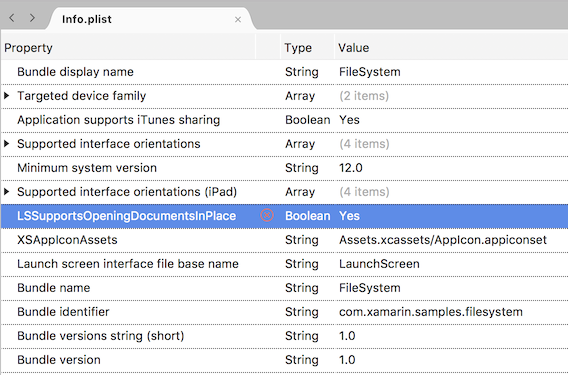Open String type of Minimum system version

302,168
